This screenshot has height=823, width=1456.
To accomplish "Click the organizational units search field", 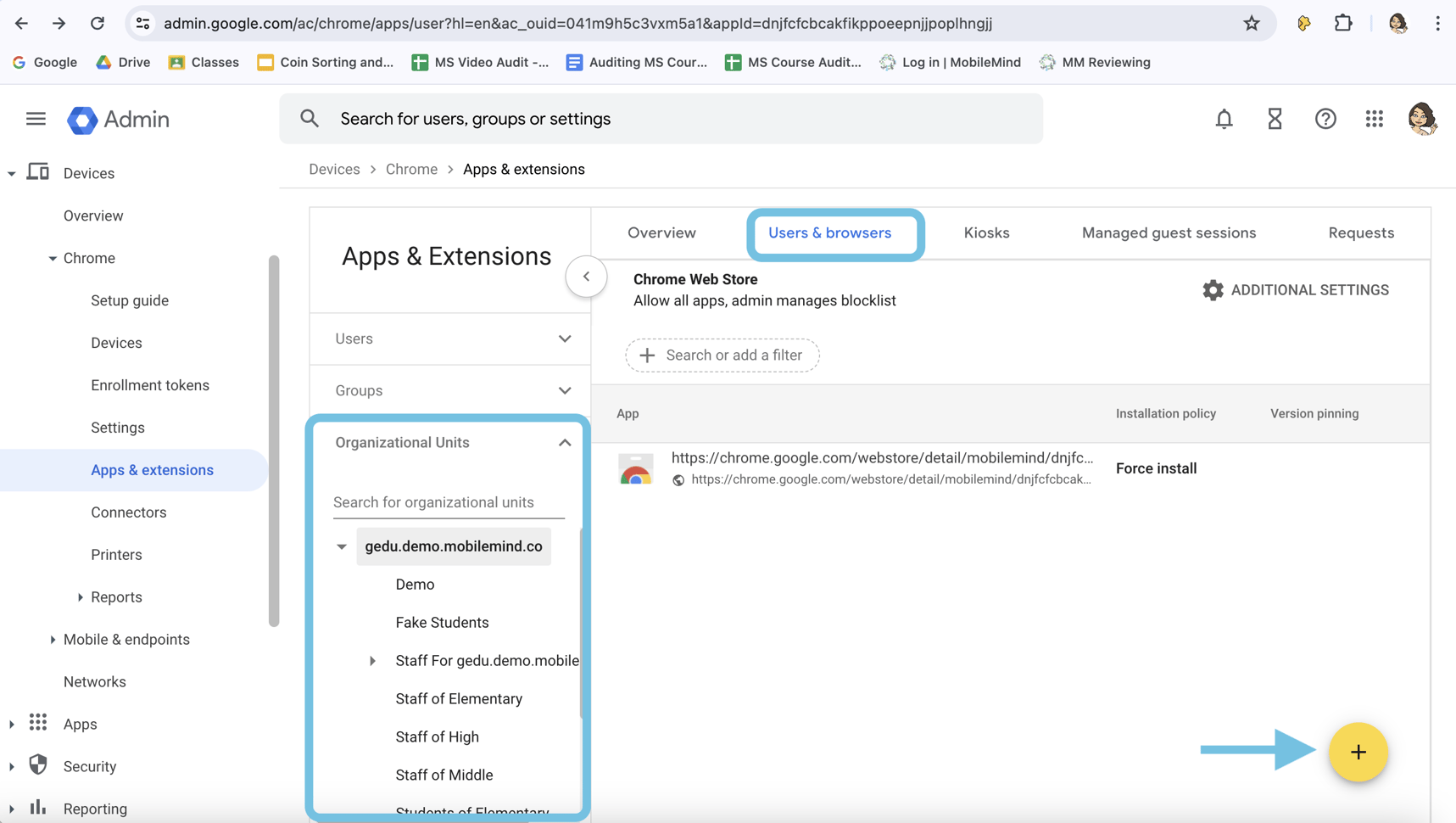I will pos(449,502).
